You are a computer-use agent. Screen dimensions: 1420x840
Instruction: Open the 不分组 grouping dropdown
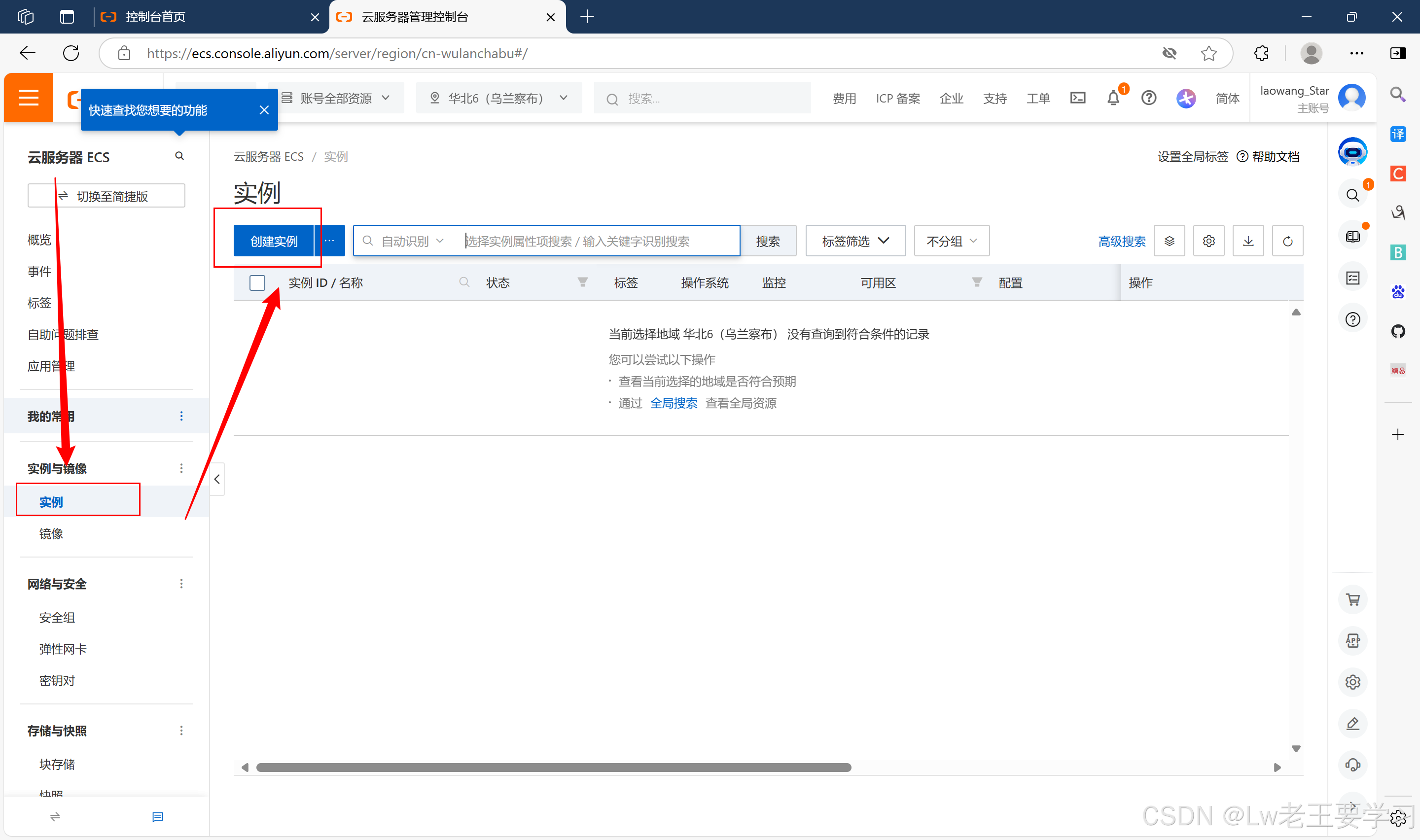tap(952, 241)
